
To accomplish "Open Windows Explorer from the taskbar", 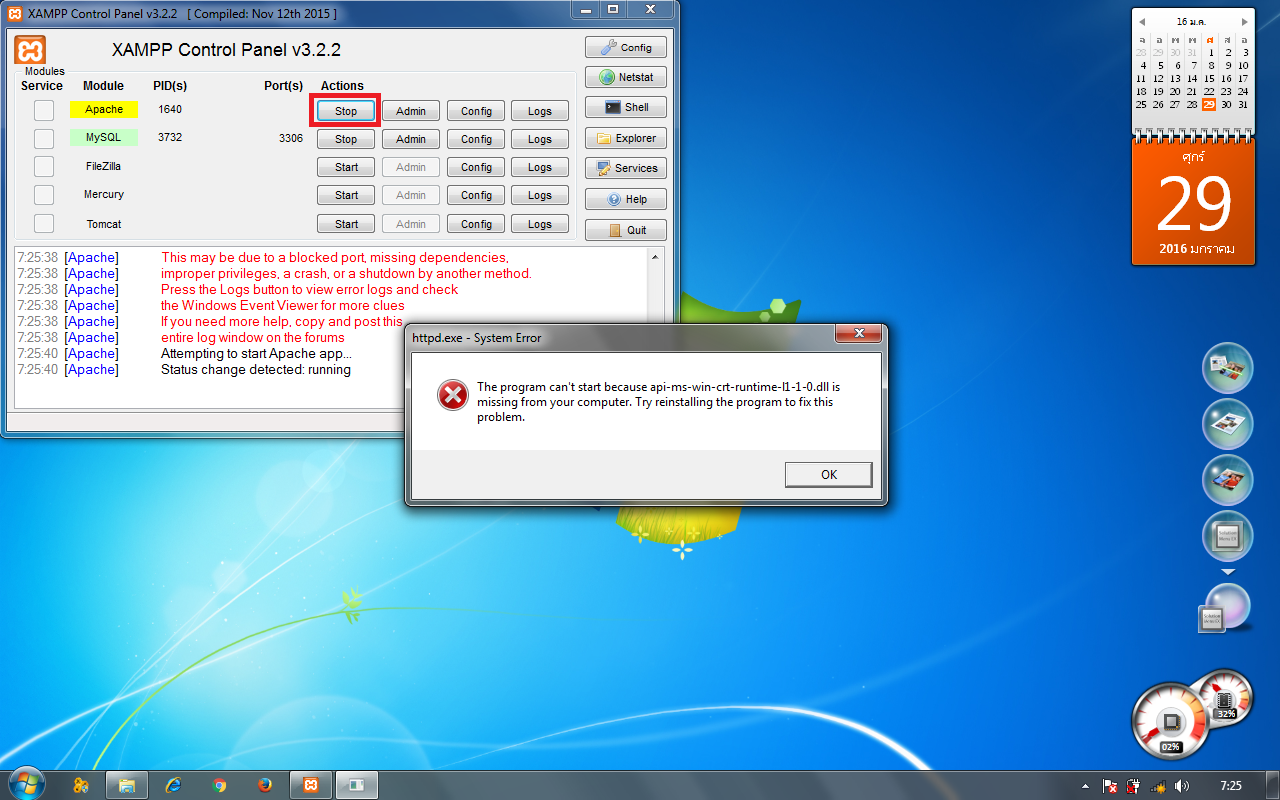I will 126,785.
